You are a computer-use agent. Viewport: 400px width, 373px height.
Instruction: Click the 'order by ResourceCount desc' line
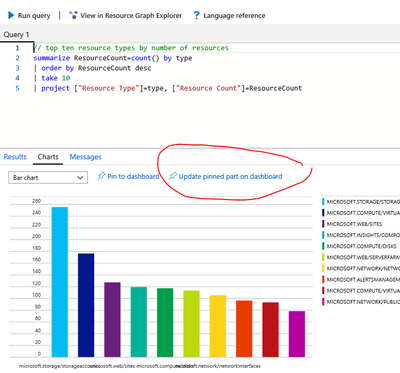click(x=93, y=68)
